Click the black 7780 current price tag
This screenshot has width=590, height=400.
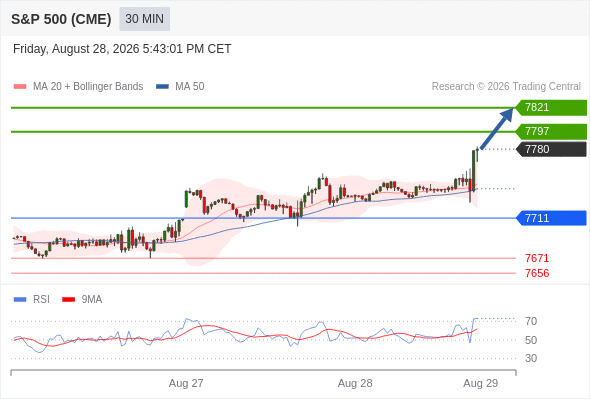coord(551,149)
